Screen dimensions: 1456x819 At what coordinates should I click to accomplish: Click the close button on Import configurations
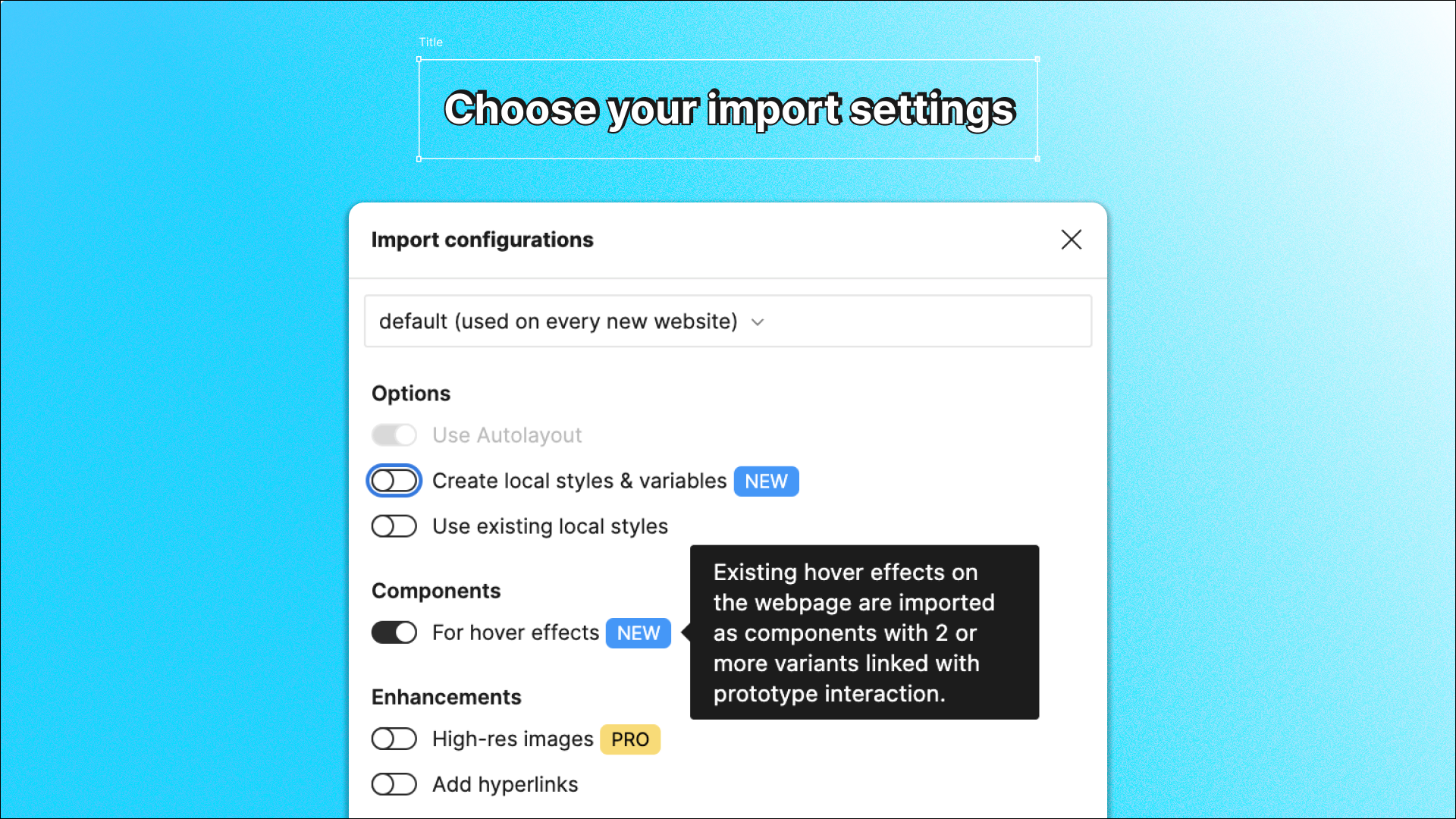point(1071,240)
